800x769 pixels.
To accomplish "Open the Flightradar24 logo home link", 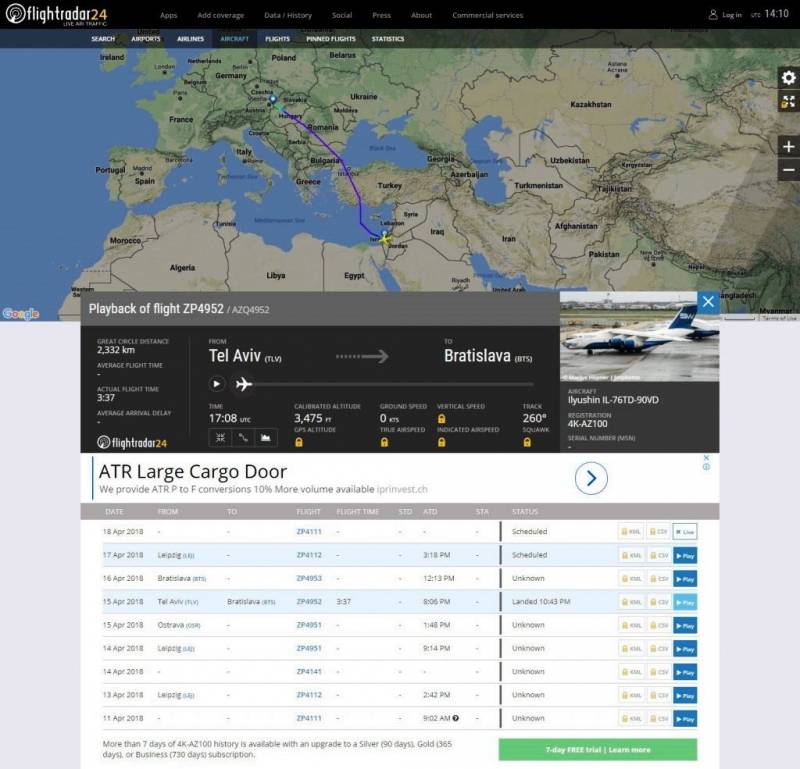I will click(x=57, y=14).
